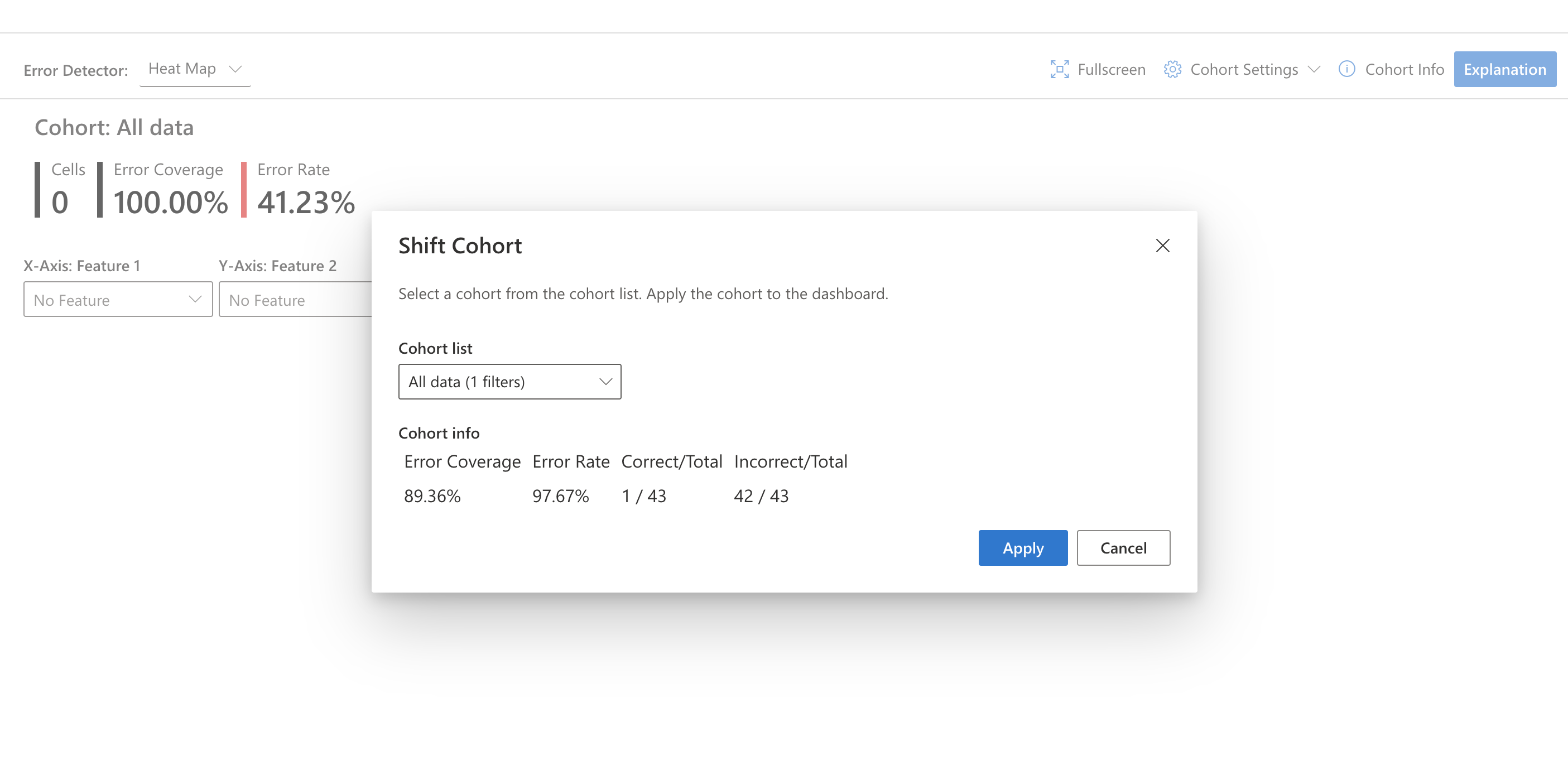Viewport: 1568px width, 770px height.
Task: Click the Cohort: All data heading
Action: 114,127
